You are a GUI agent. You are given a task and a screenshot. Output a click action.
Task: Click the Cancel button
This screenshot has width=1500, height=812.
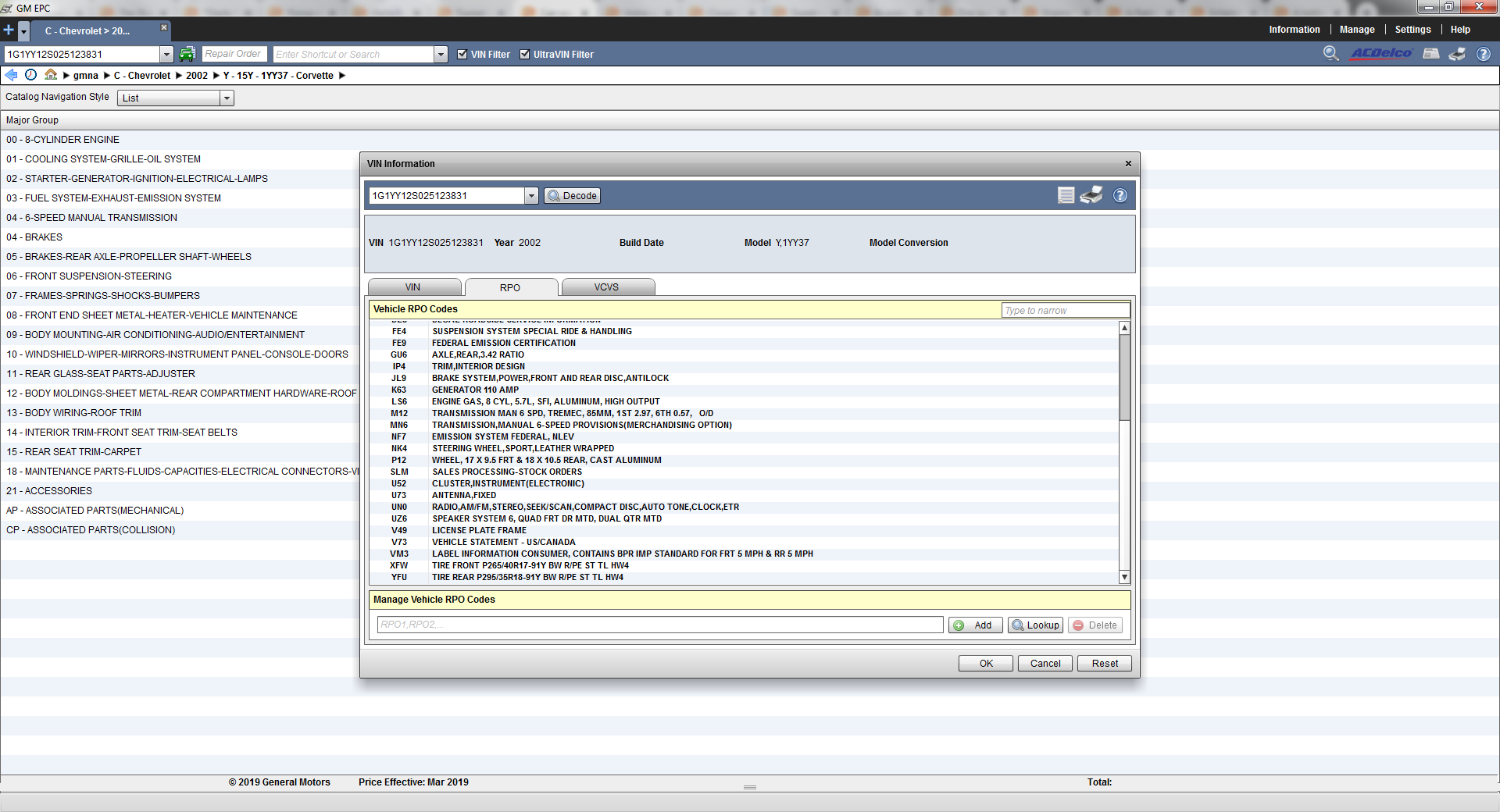tap(1045, 663)
